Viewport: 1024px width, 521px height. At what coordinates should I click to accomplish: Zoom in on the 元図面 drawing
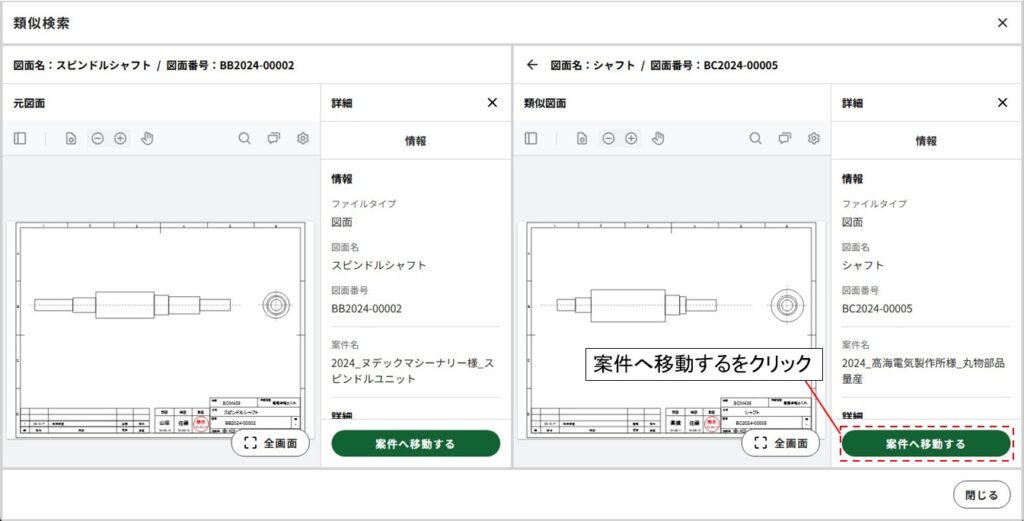[x=120, y=138]
